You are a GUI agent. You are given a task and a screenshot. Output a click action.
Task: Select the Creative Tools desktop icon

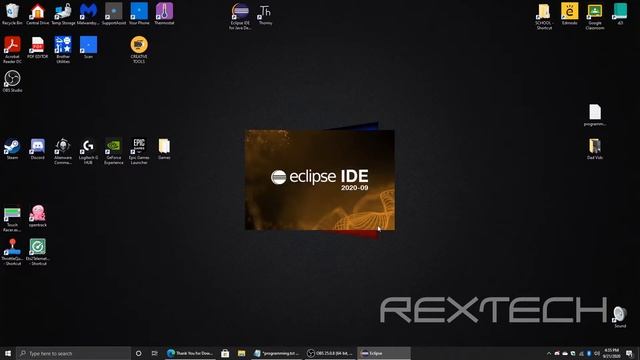pyautogui.click(x=139, y=50)
